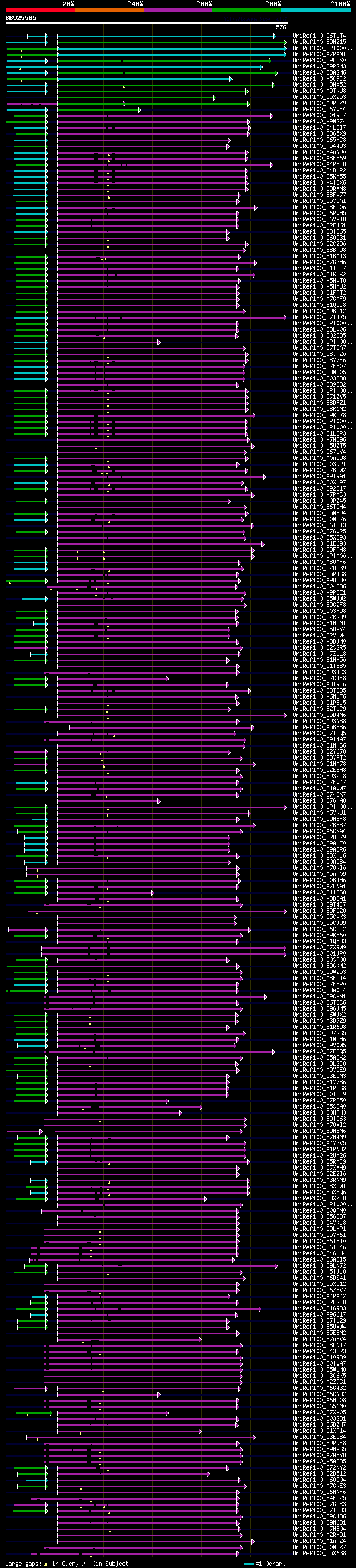Select label UniRef100_A9RIZ9
This screenshot has width=356, height=1568.
tap(319, 103)
